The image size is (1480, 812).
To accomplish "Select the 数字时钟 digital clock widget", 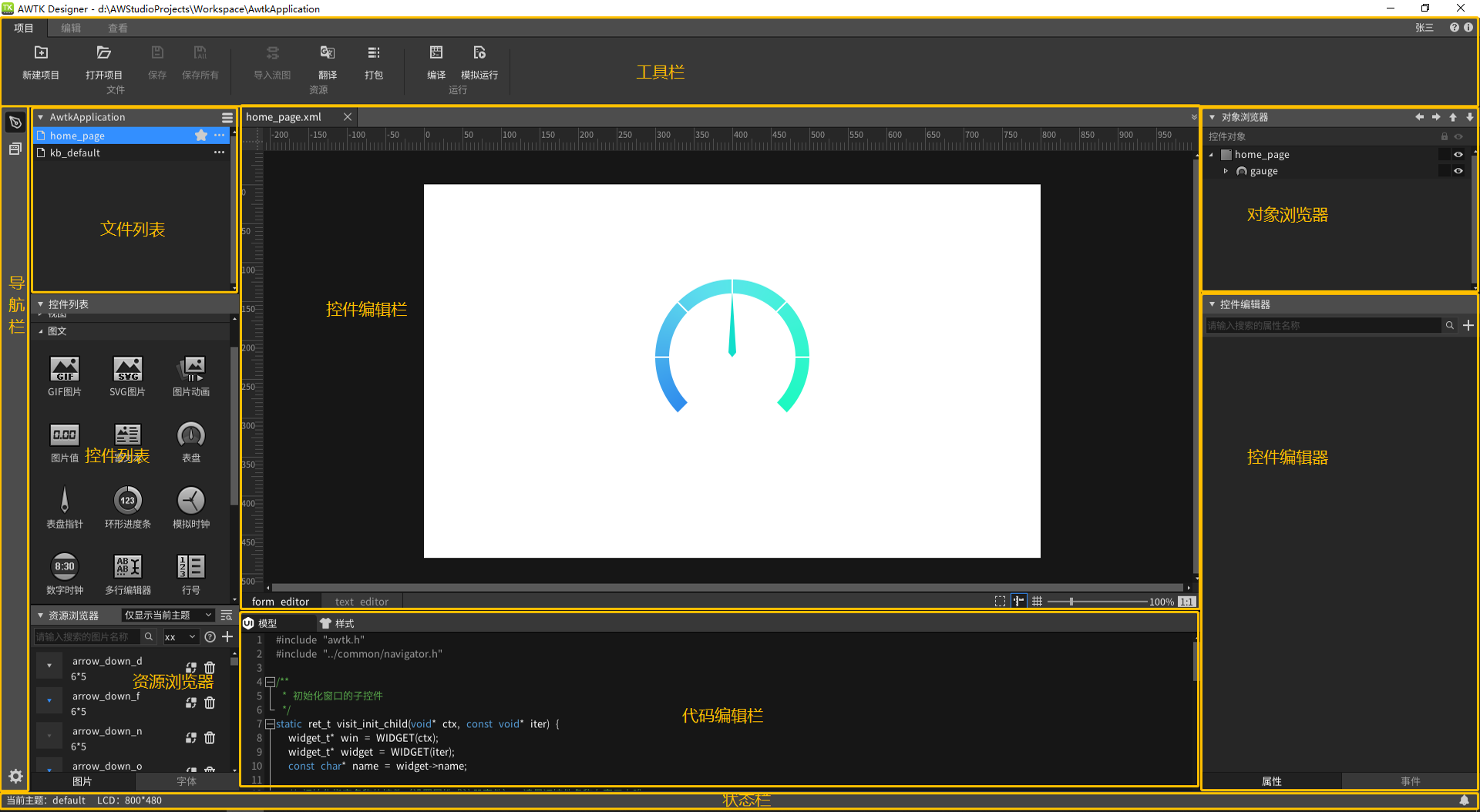I will (65, 575).
